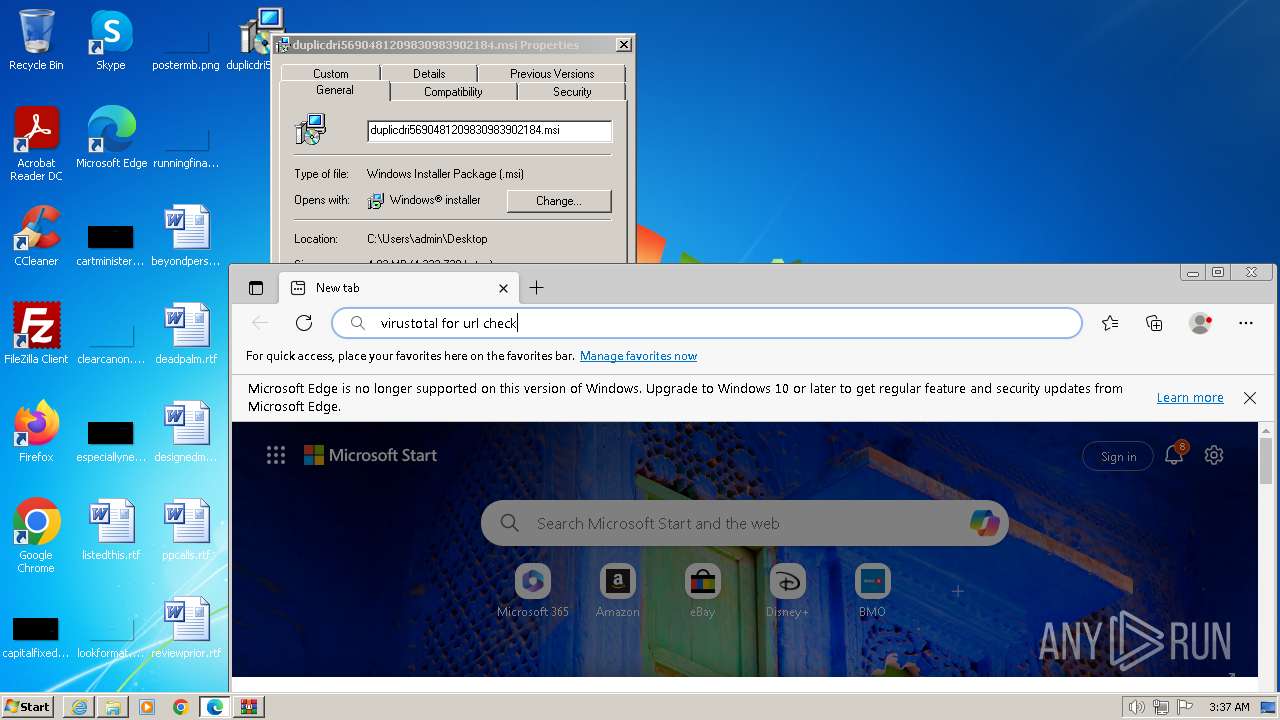Open BMO quick link tile

click(x=872, y=591)
